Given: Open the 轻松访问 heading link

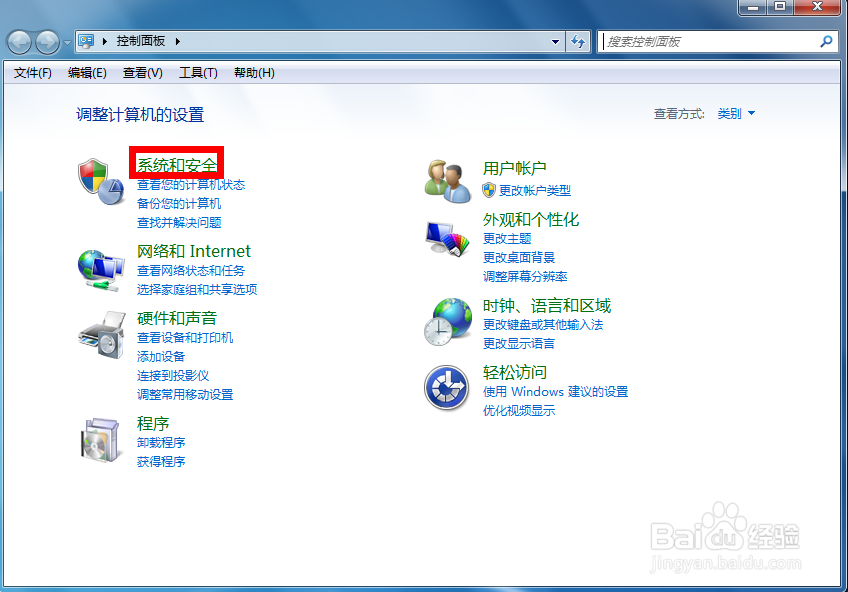Looking at the screenshot, I should point(514,373).
